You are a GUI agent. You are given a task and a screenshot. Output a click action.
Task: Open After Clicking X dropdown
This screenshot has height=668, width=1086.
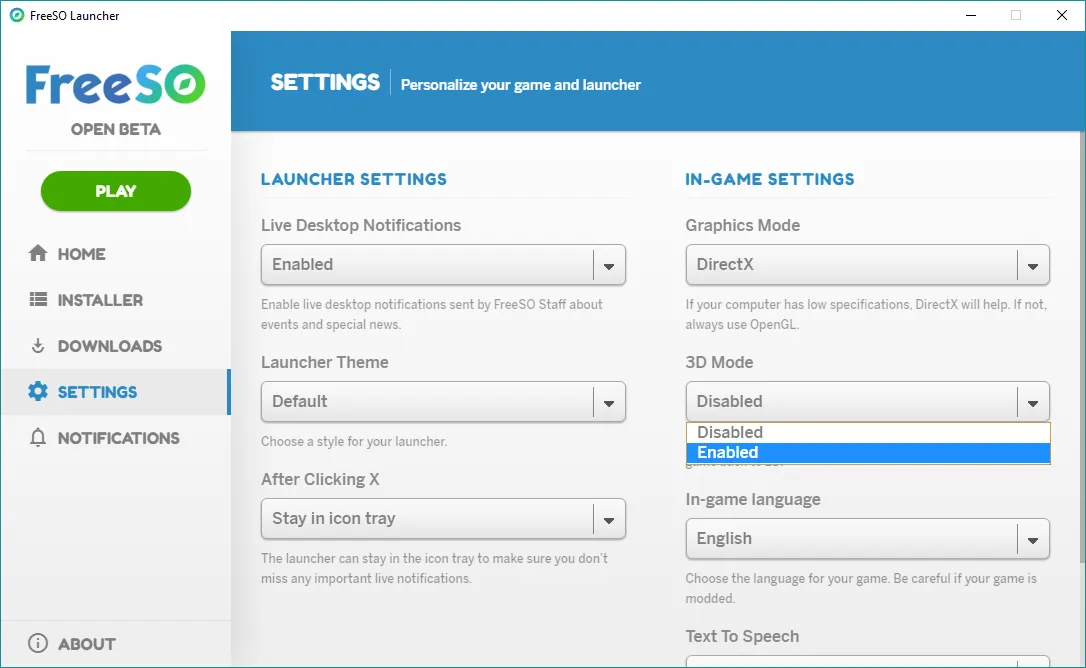click(443, 518)
